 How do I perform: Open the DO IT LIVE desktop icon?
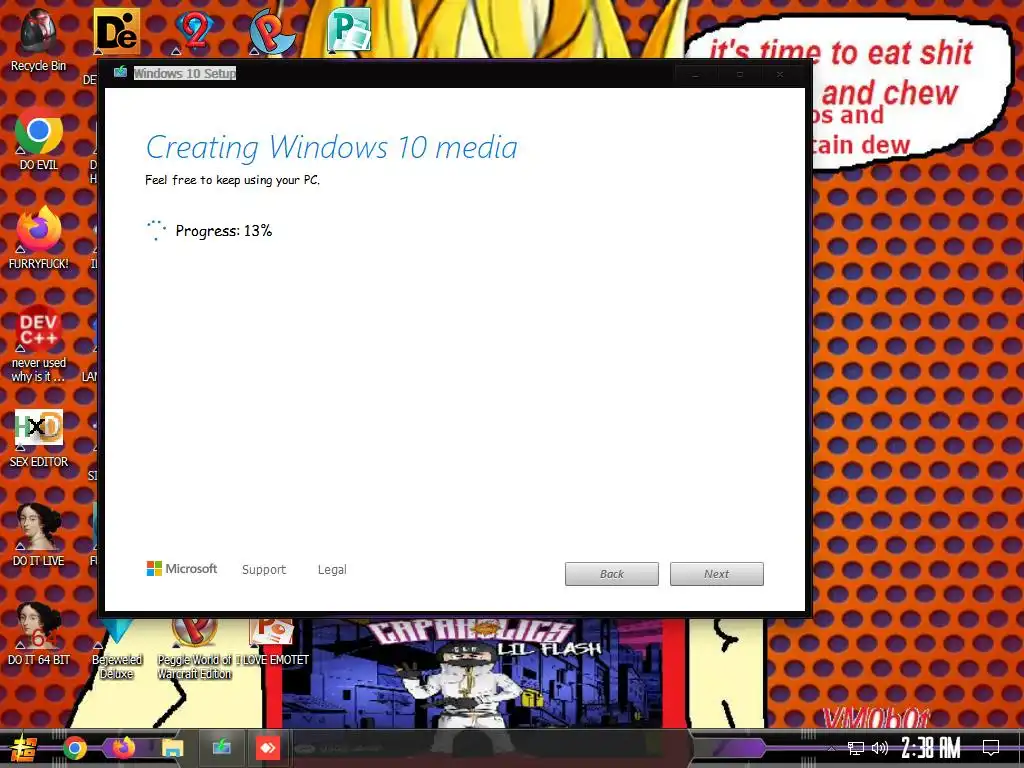click(x=39, y=536)
